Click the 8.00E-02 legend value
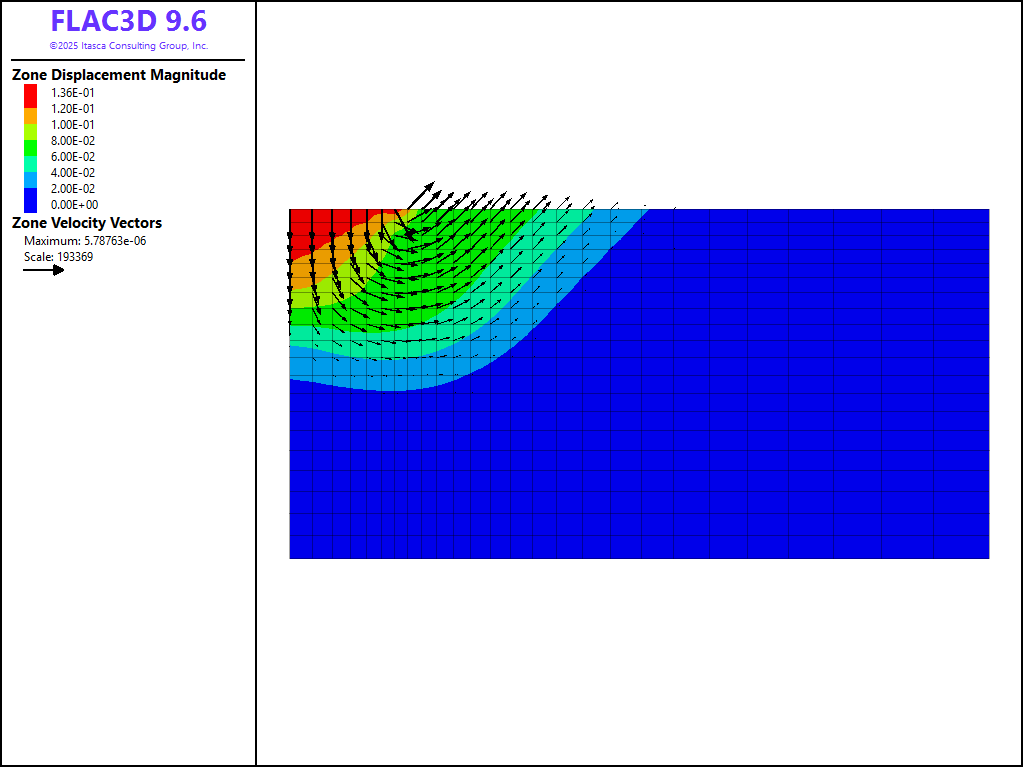This screenshot has height=768, width=1024. (x=73, y=141)
